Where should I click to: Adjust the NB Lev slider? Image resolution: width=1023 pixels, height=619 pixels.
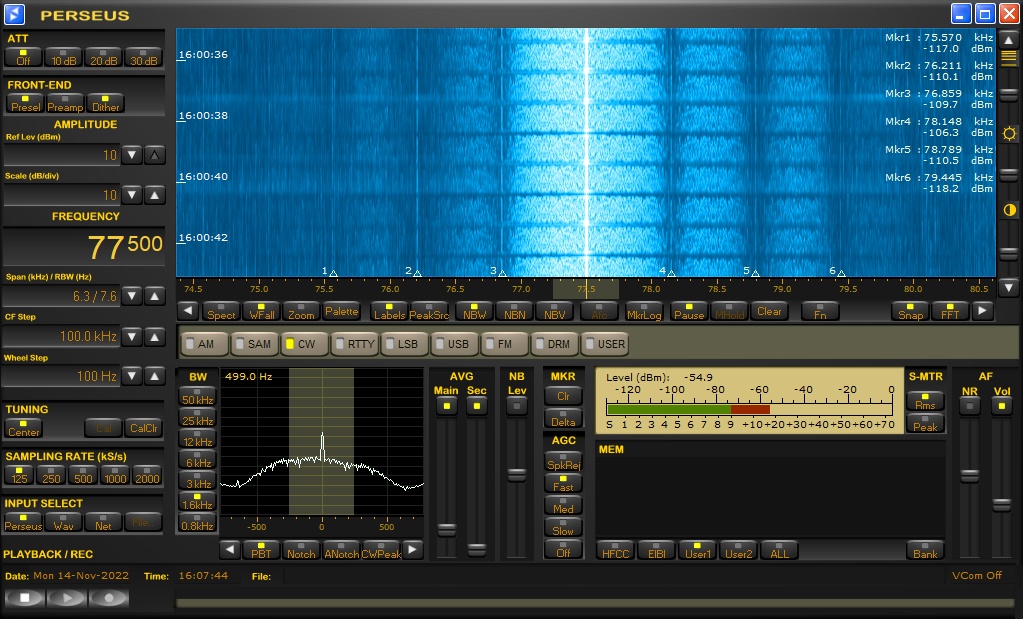click(517, 475)
